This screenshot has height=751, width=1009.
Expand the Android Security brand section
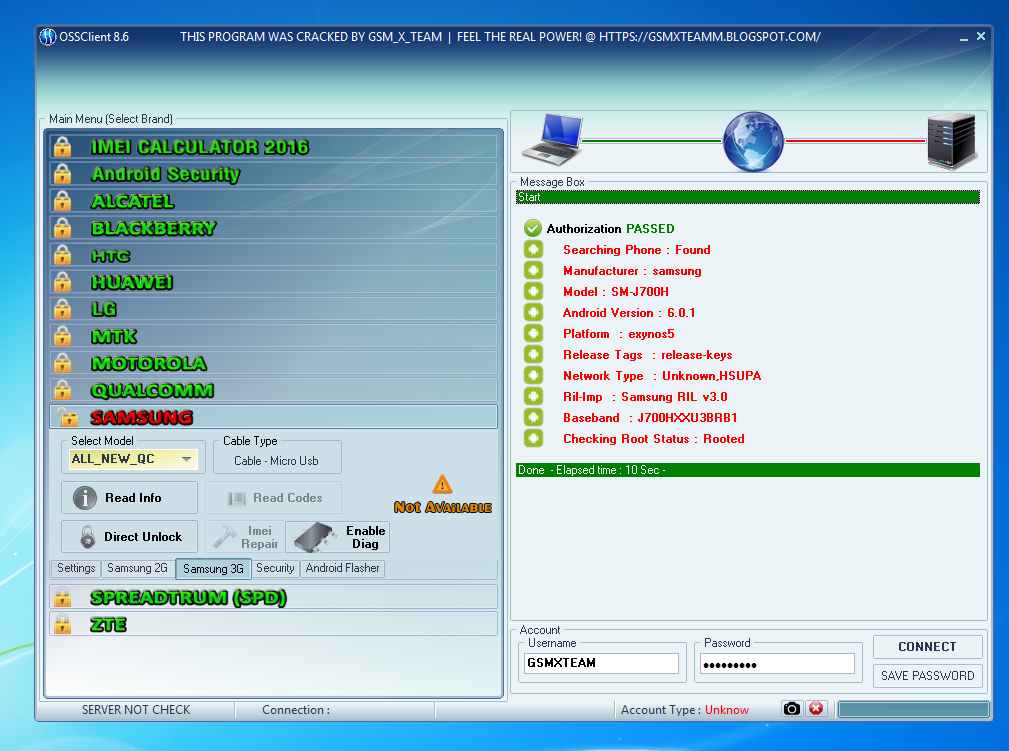[273, 174]
